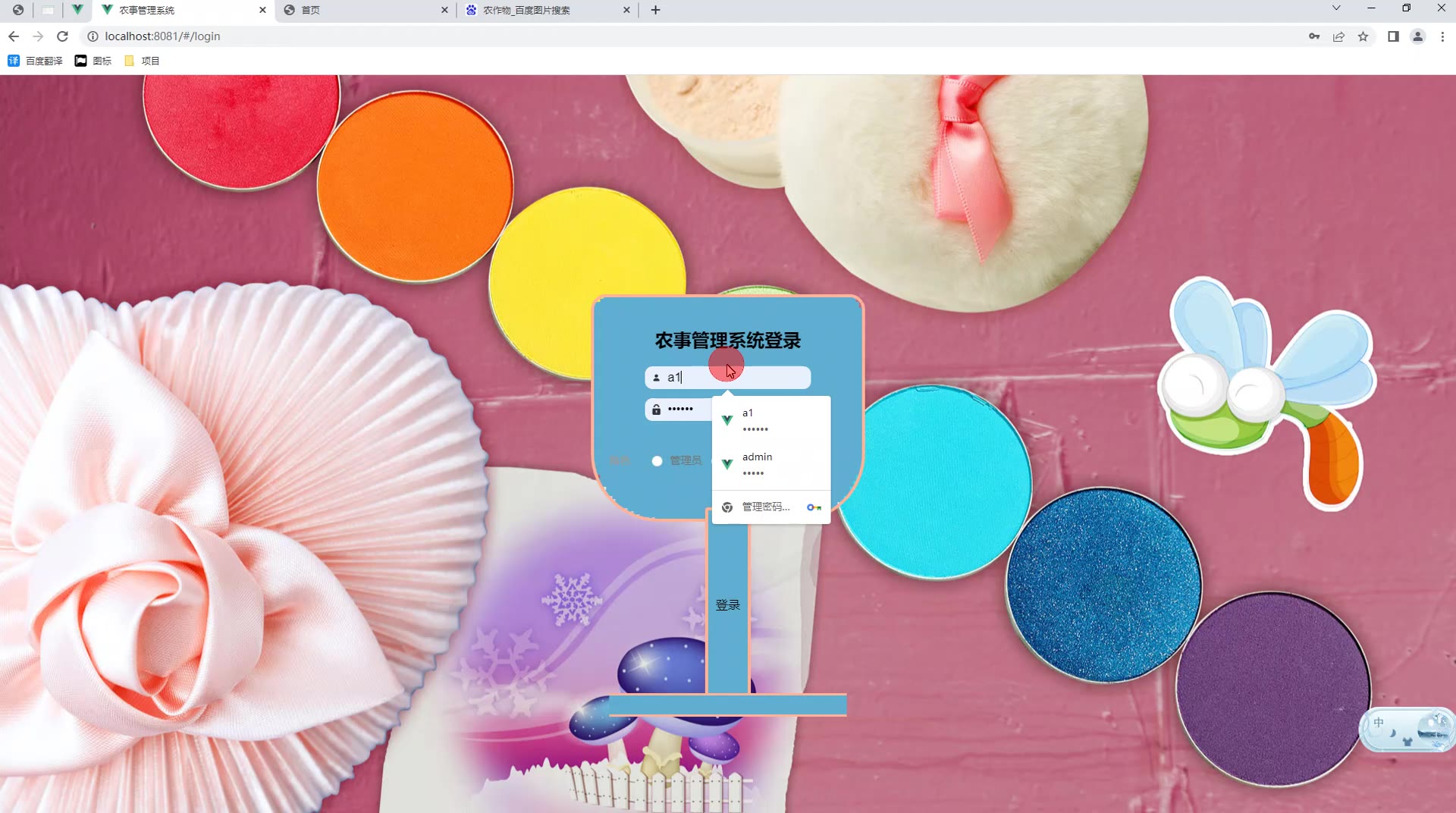
Task: Open the 百度翻译 bookmark
Action: pos(35,61)
